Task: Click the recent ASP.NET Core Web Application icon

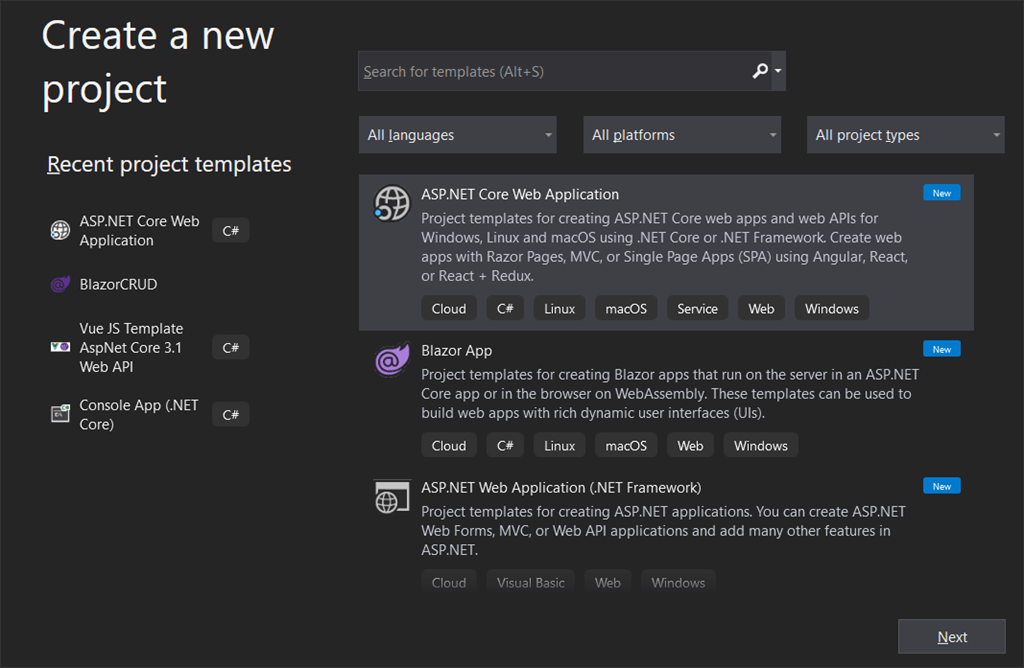Action: [x=60, y=231]
